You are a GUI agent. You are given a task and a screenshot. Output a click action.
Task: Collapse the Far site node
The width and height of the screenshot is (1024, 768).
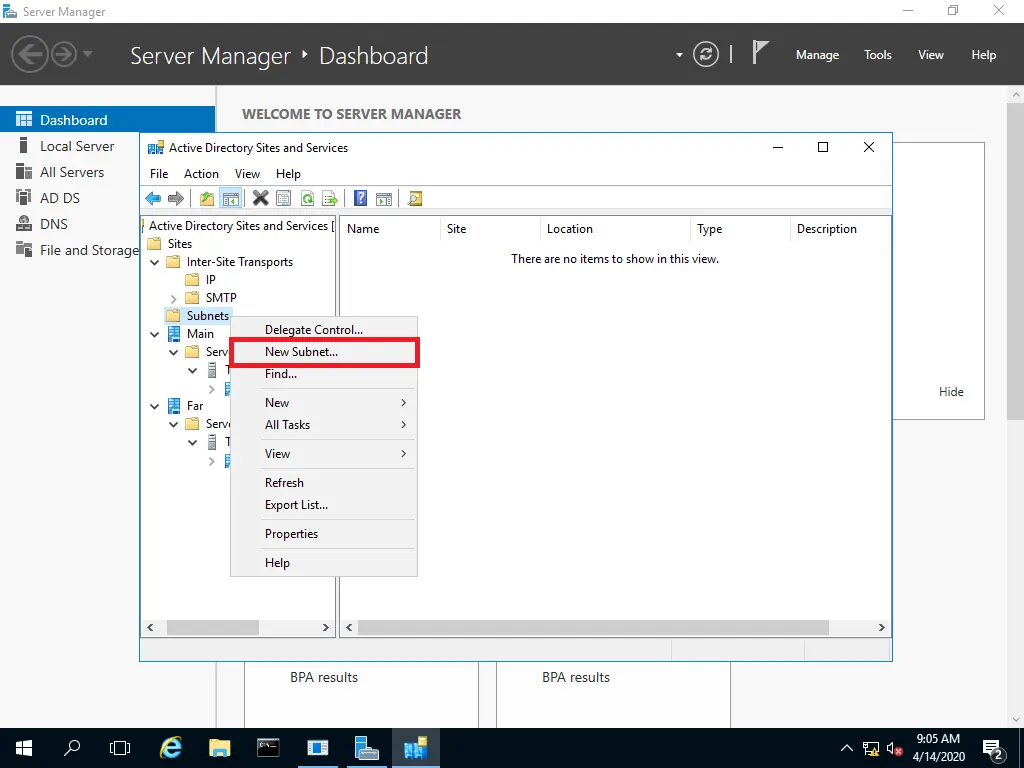155,406
